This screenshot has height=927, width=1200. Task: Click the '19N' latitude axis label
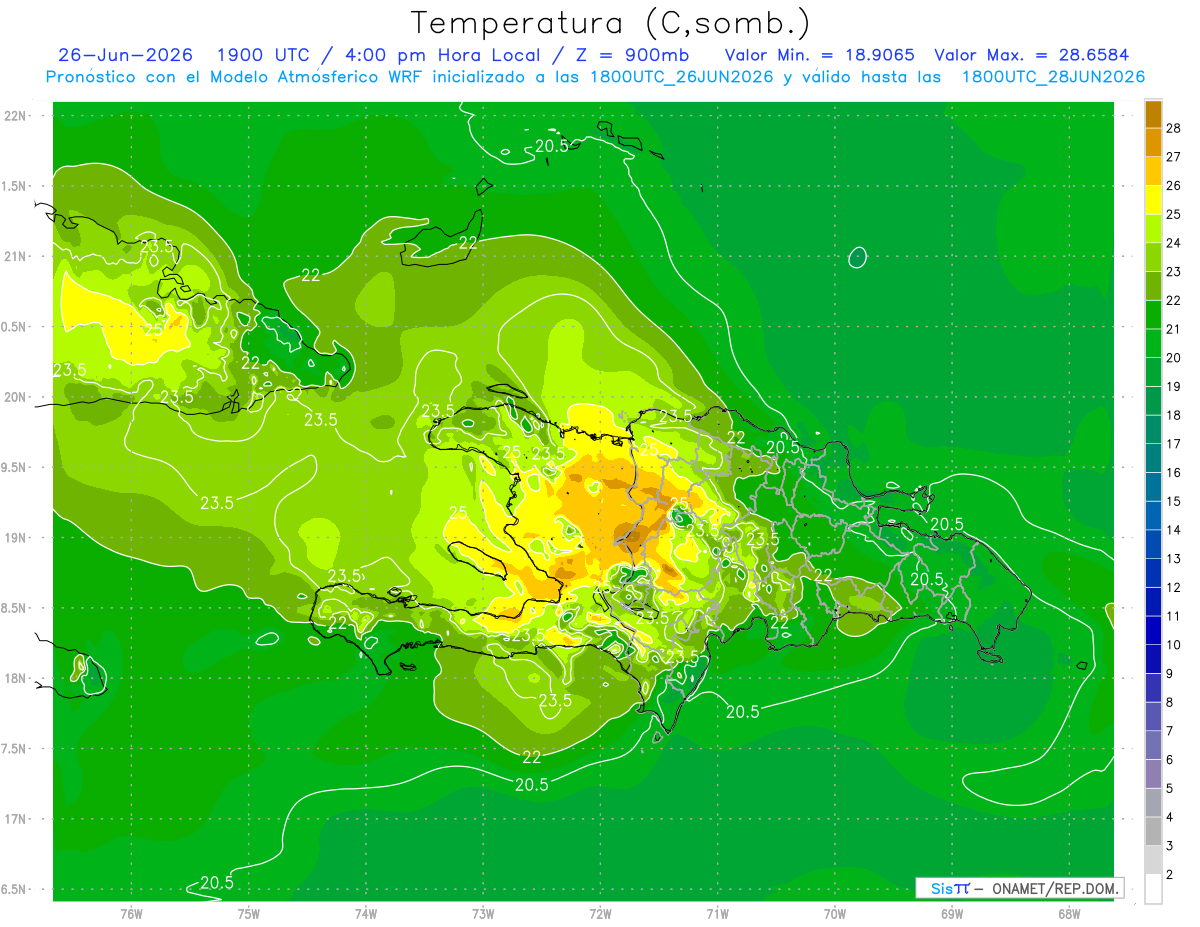[15, 537]
